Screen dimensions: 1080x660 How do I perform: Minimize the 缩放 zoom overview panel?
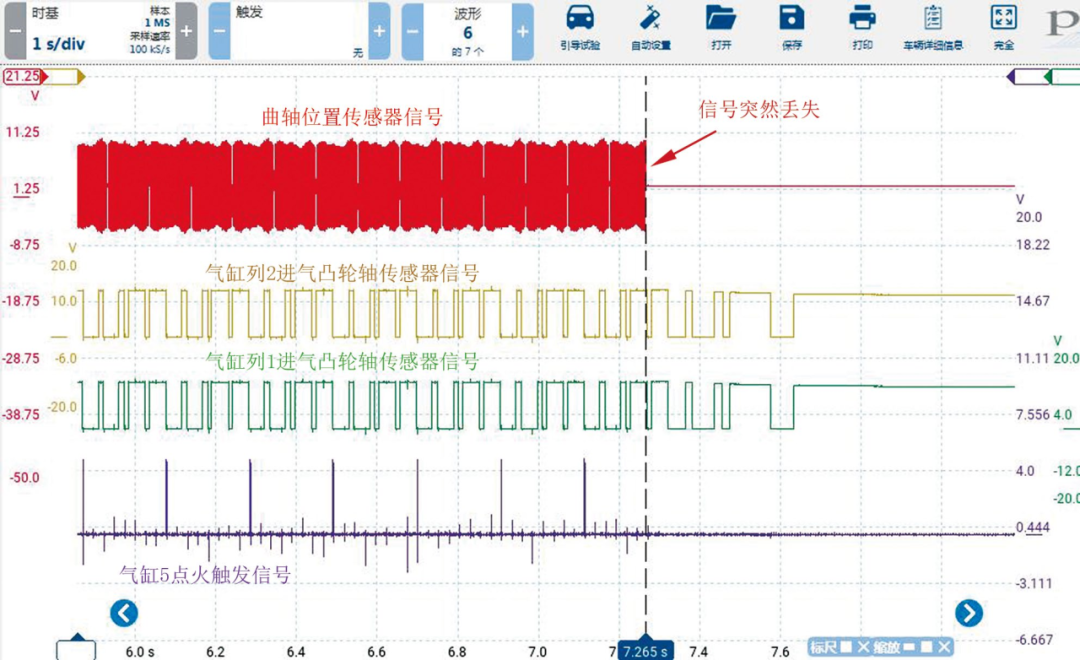(909, 647)
